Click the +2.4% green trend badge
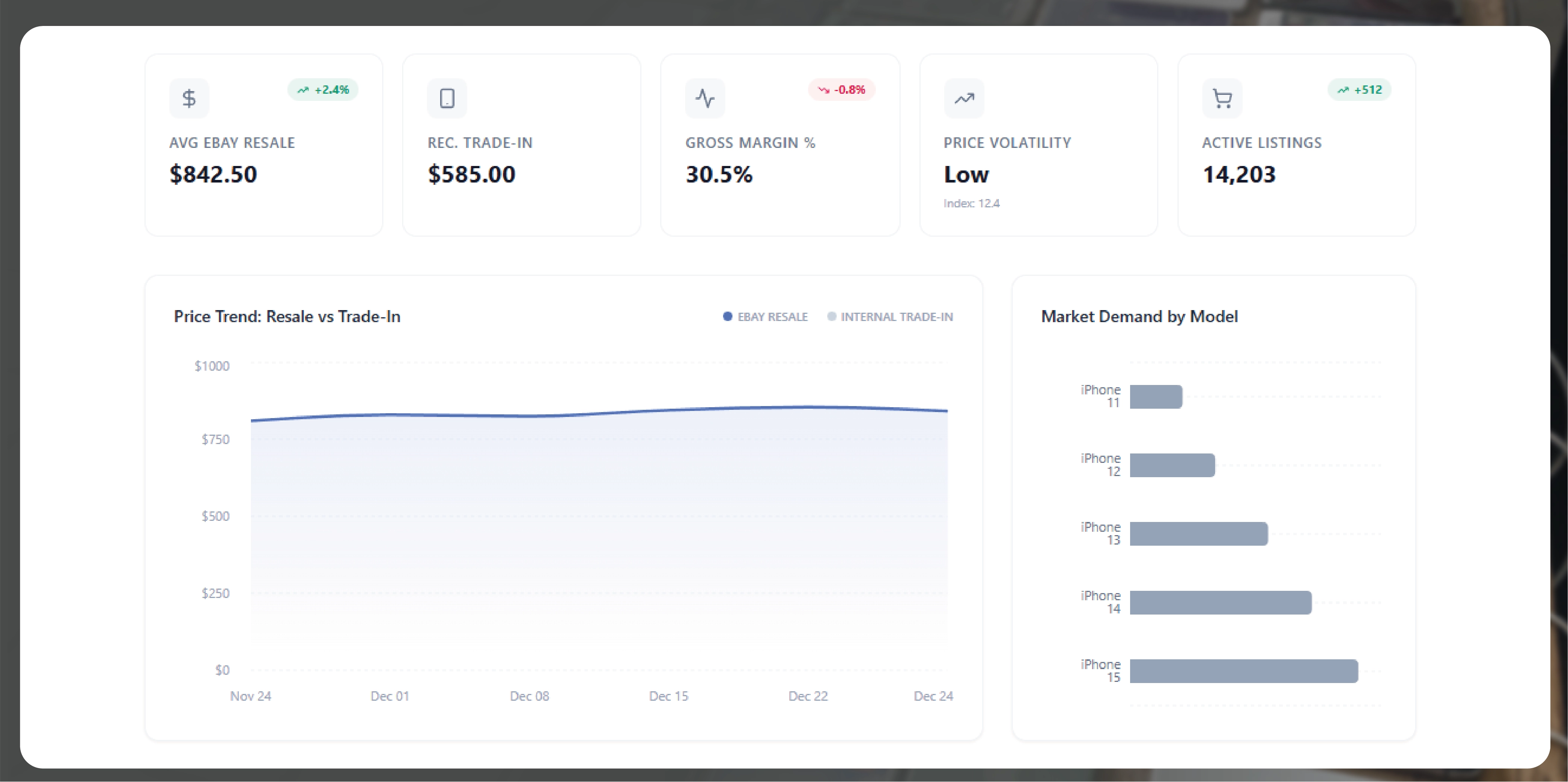The width and height of the screenshot is (1568, 782). pyautogui.click(x=323, y=90)
